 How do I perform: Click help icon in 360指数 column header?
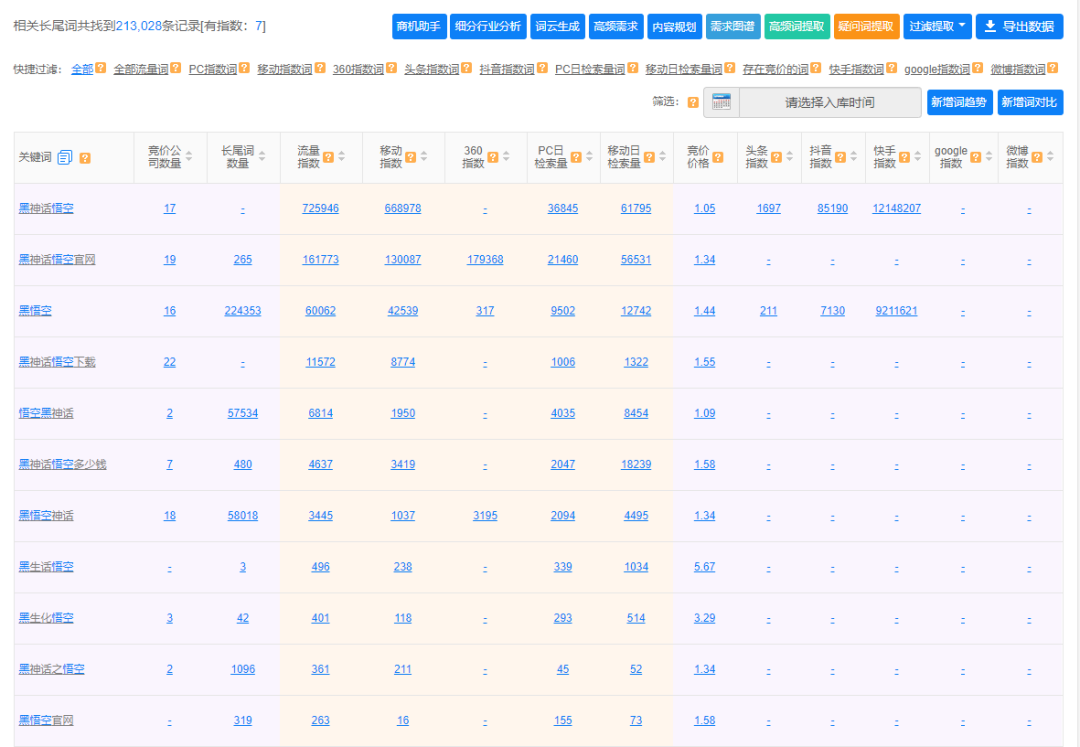(492, 157)
